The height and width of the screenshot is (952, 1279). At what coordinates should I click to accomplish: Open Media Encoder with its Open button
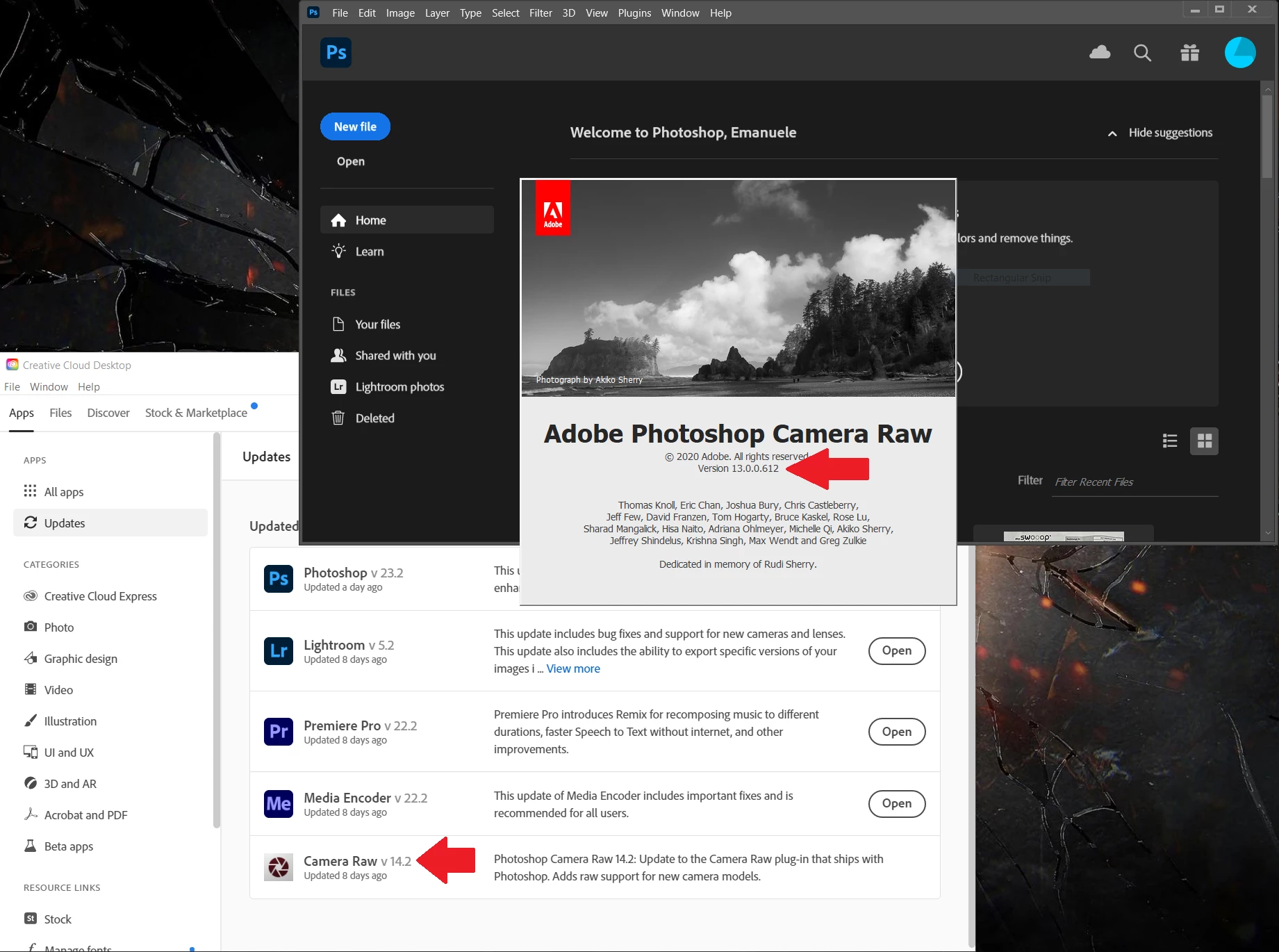point(897,804)
